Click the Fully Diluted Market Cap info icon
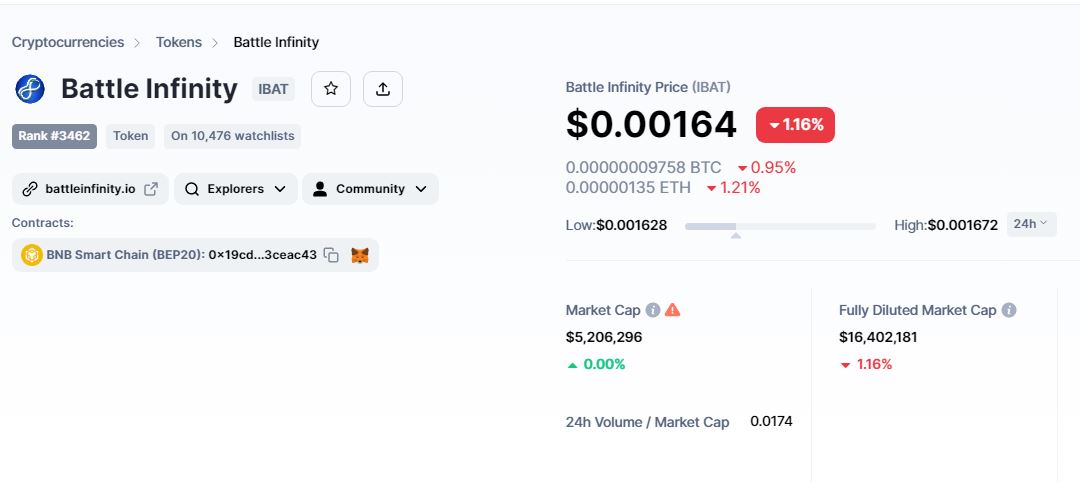 (1009, 310)
